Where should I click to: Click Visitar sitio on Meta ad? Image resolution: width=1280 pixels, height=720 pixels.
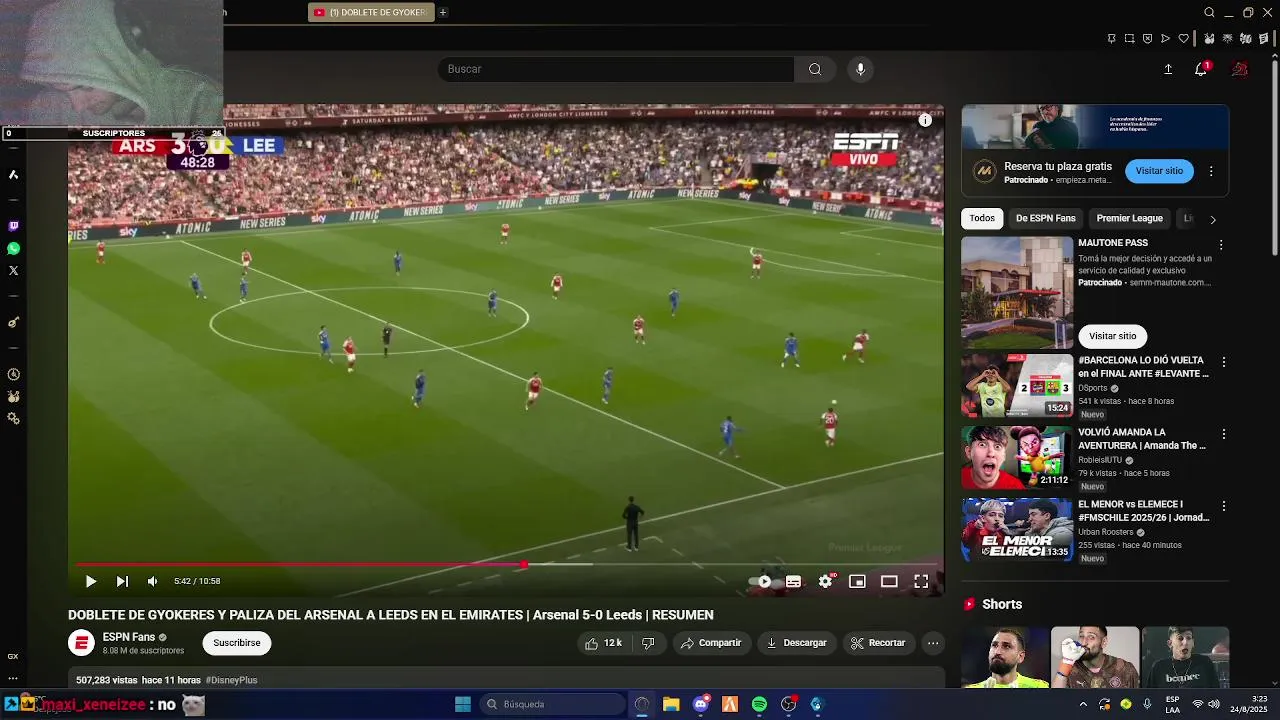click(1159, 171)
